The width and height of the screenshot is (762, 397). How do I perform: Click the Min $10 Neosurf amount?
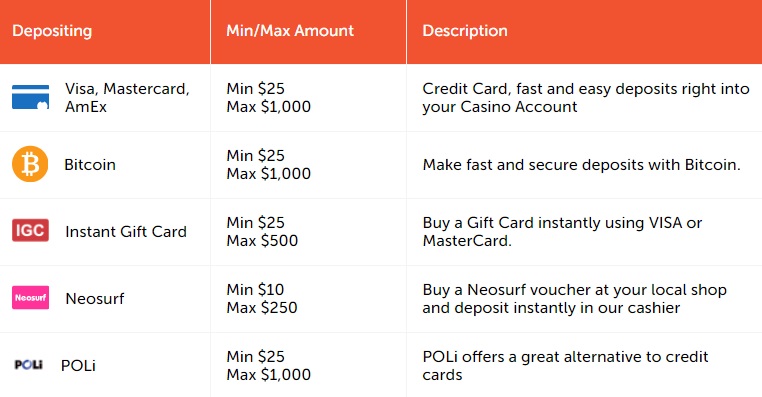255,290
